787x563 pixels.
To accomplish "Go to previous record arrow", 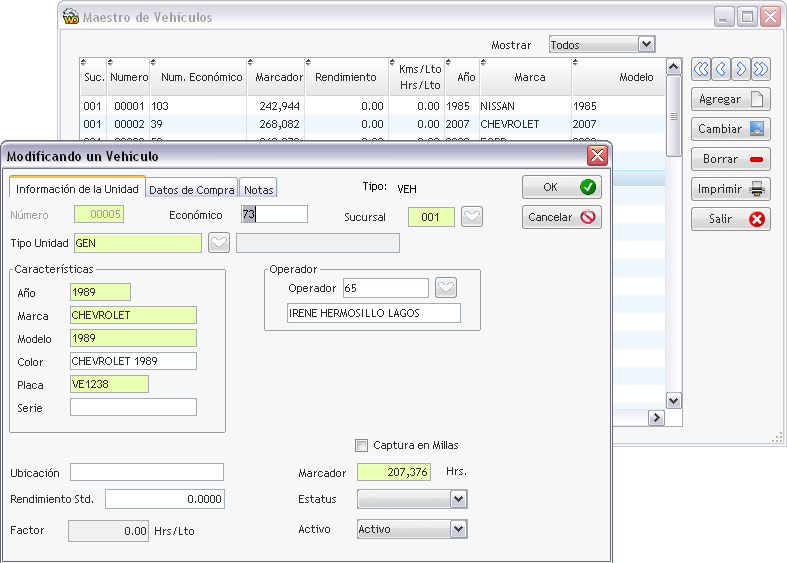I will (721, 69).
